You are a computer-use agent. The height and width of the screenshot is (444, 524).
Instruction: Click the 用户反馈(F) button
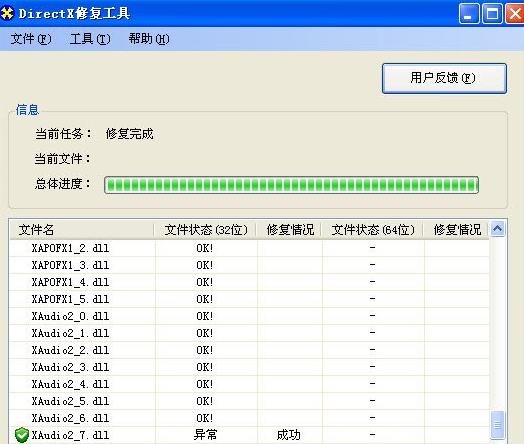[444, 78]
